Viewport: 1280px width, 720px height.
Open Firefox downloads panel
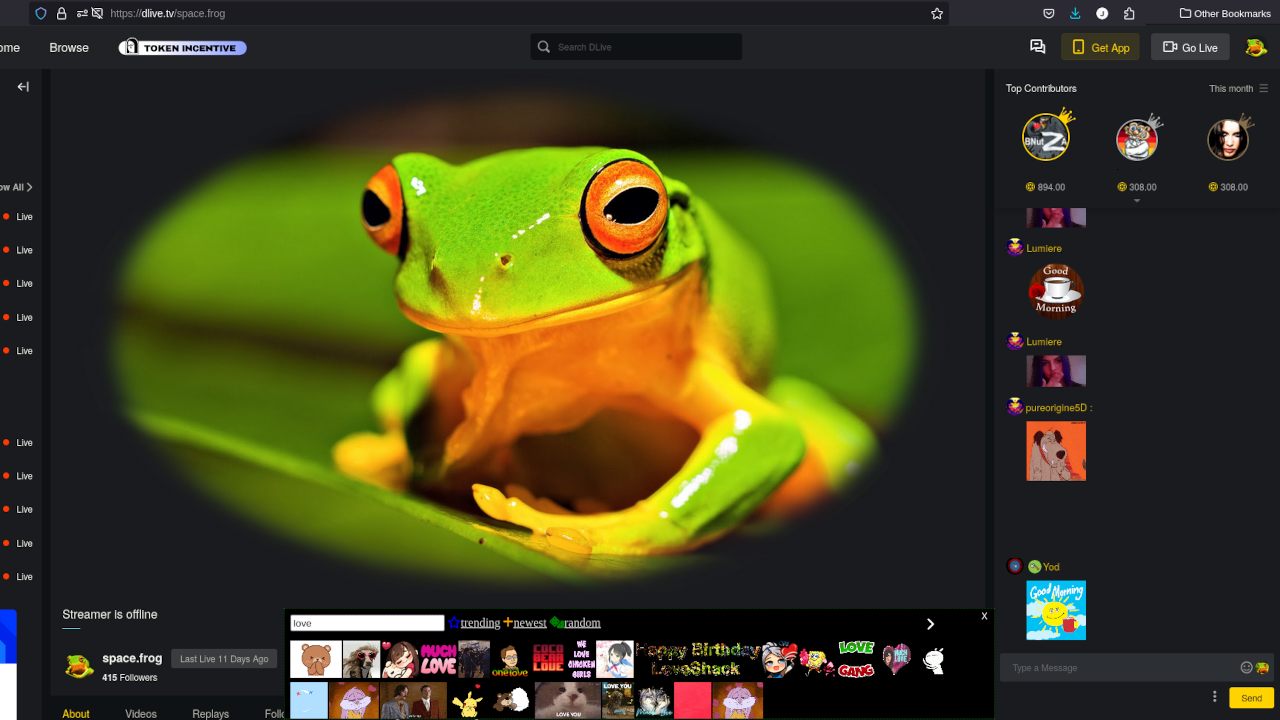pos(1075,14)
